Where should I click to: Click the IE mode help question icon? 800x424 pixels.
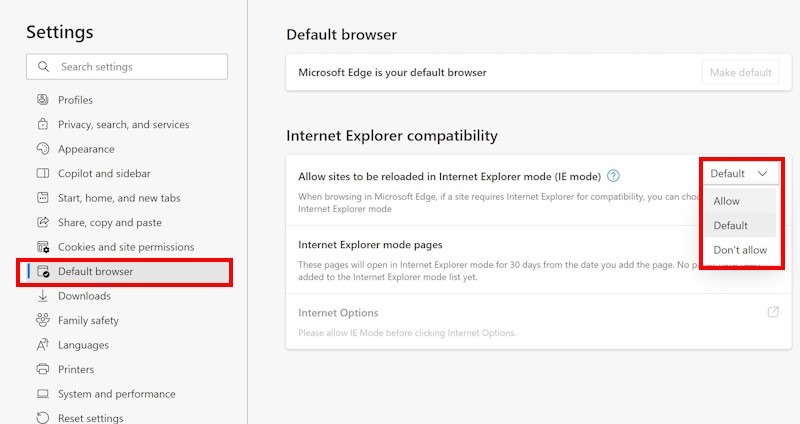[x=614, y=177]
